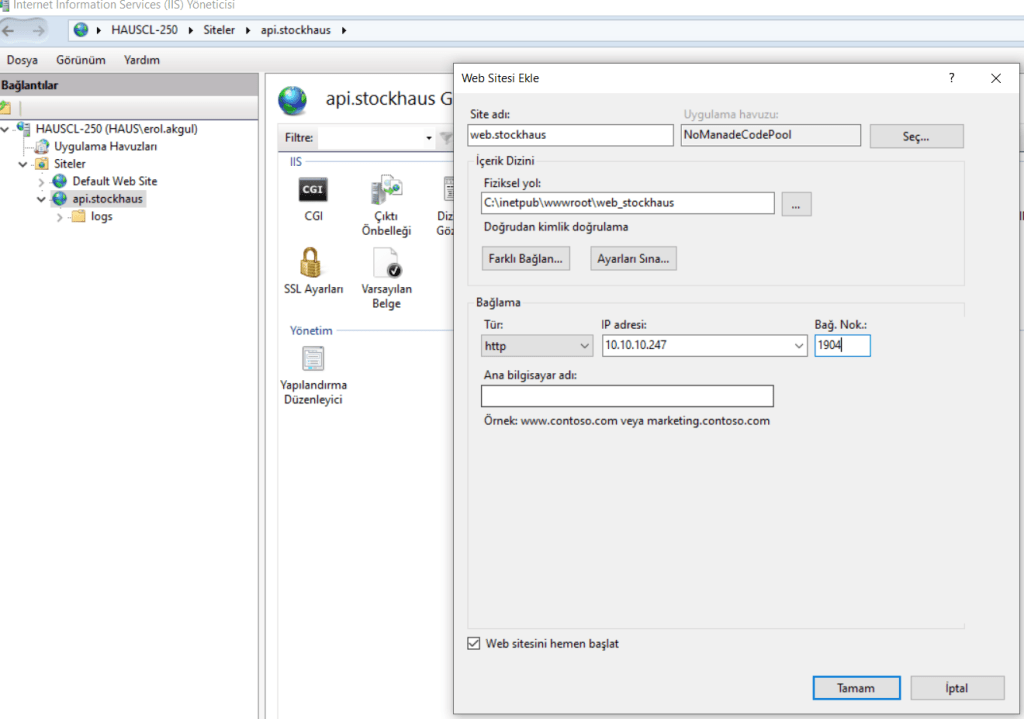Screen dimensions: 1024x719
Task: Click the Ana bilgisayar adı field
Action: 627,396
